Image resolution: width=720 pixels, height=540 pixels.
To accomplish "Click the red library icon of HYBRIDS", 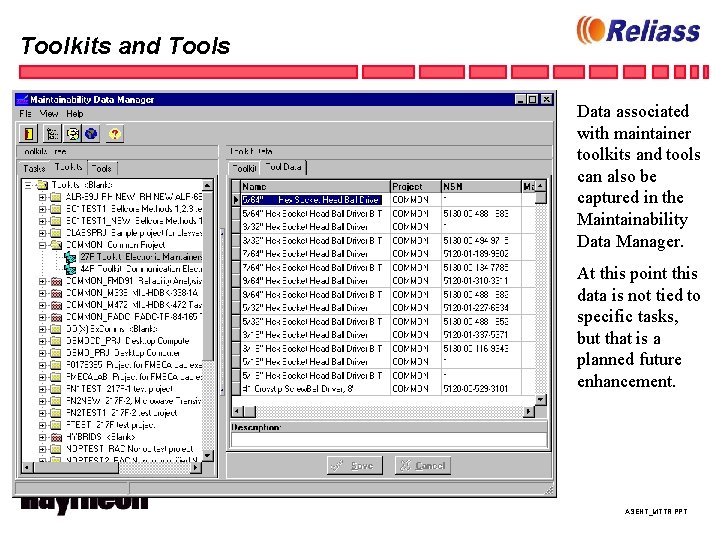I will pos(56,437).
